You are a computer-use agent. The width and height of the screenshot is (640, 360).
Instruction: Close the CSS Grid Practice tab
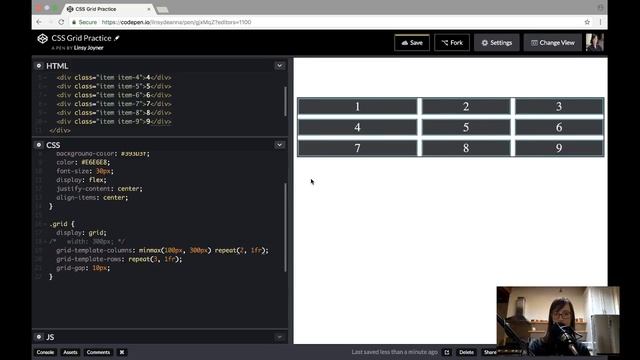[149, 9]
